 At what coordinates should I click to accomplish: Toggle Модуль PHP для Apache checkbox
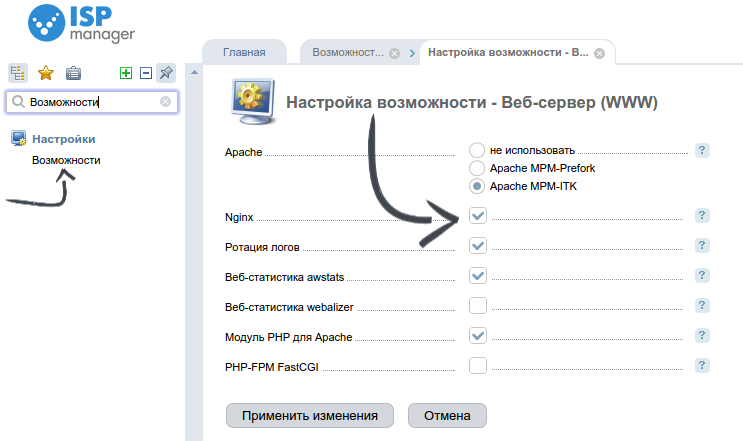pyautogui.click(x=478, y=335)
